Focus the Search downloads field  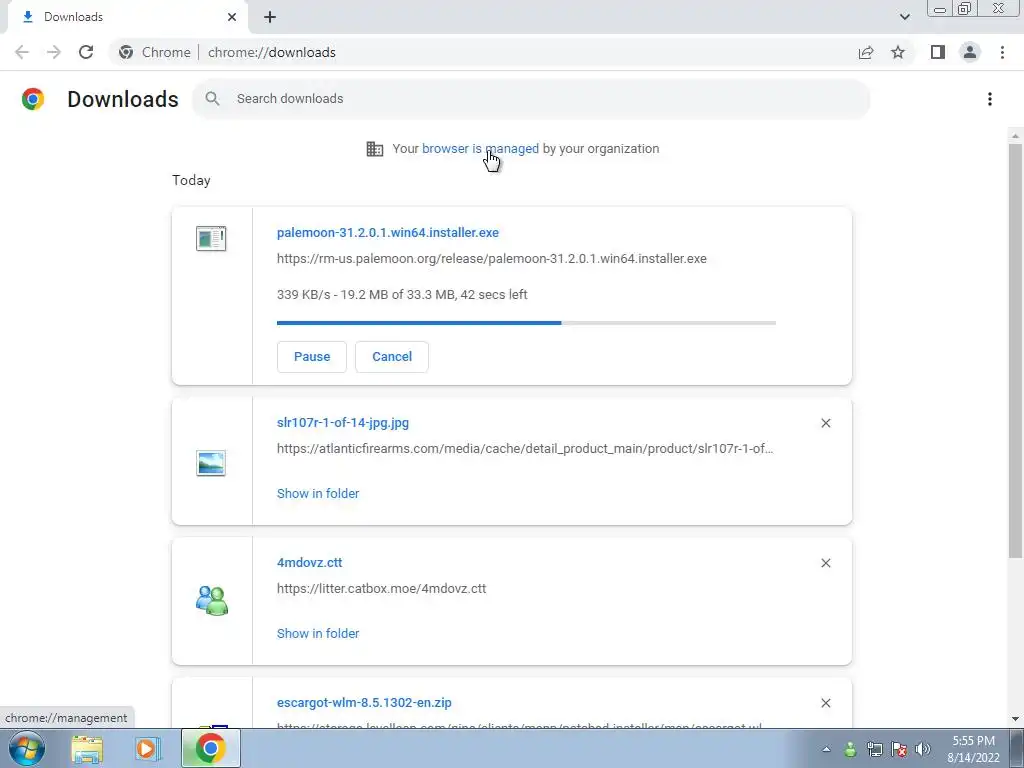click(x=531, y=99)
